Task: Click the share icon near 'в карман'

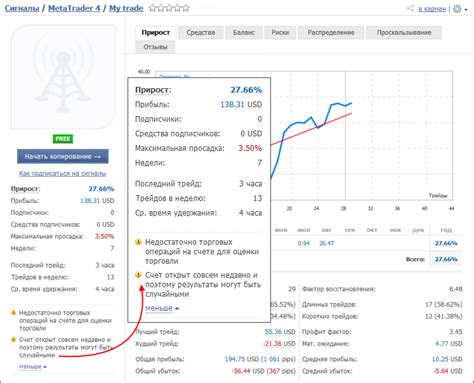Action: point(410,9)
